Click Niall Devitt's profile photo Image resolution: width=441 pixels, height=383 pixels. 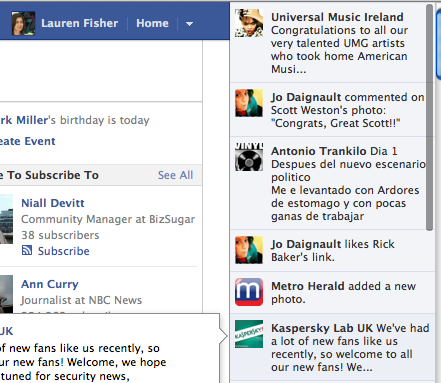[6, 219]
